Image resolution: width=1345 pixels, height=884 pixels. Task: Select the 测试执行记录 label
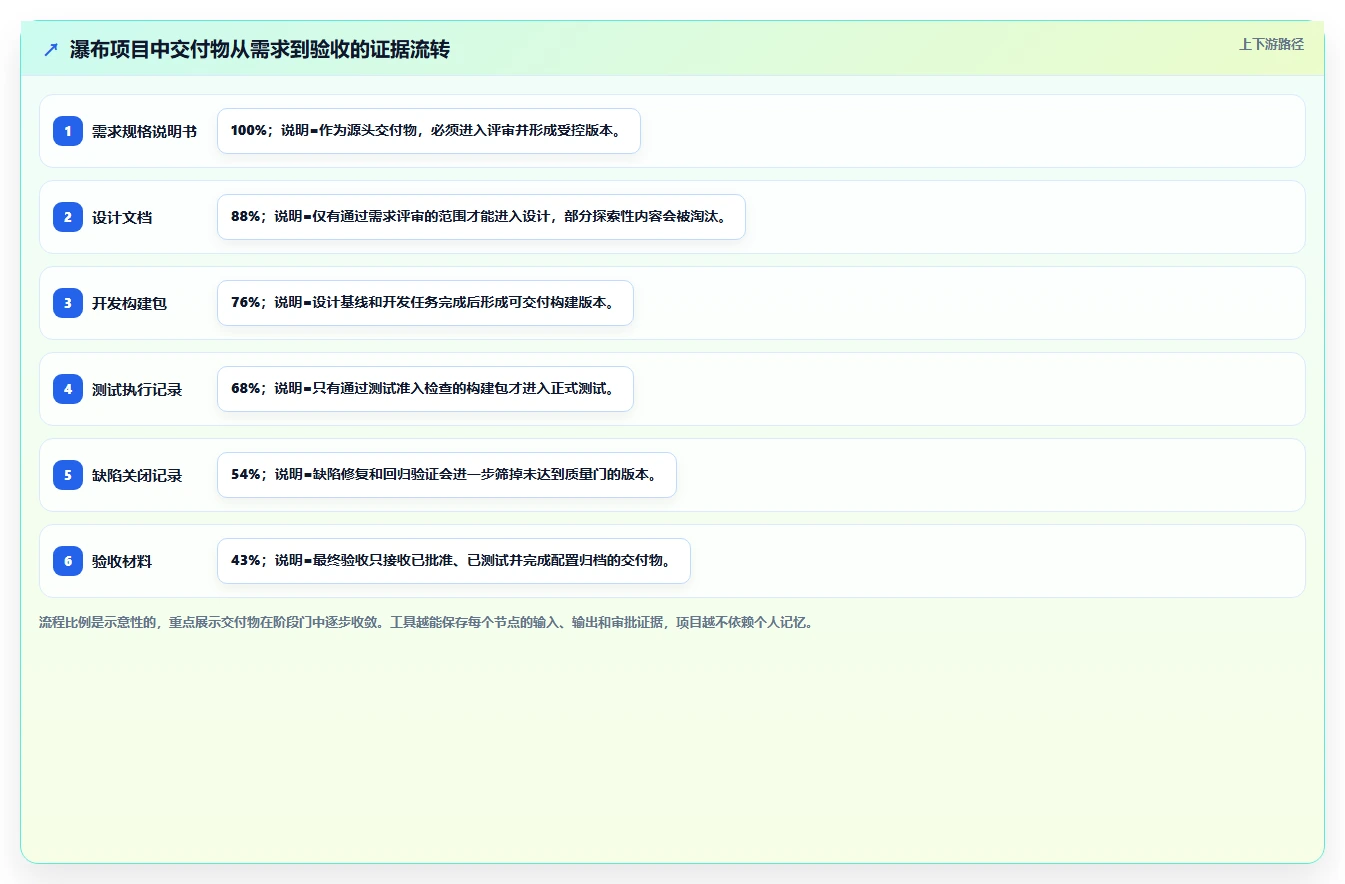137,389
